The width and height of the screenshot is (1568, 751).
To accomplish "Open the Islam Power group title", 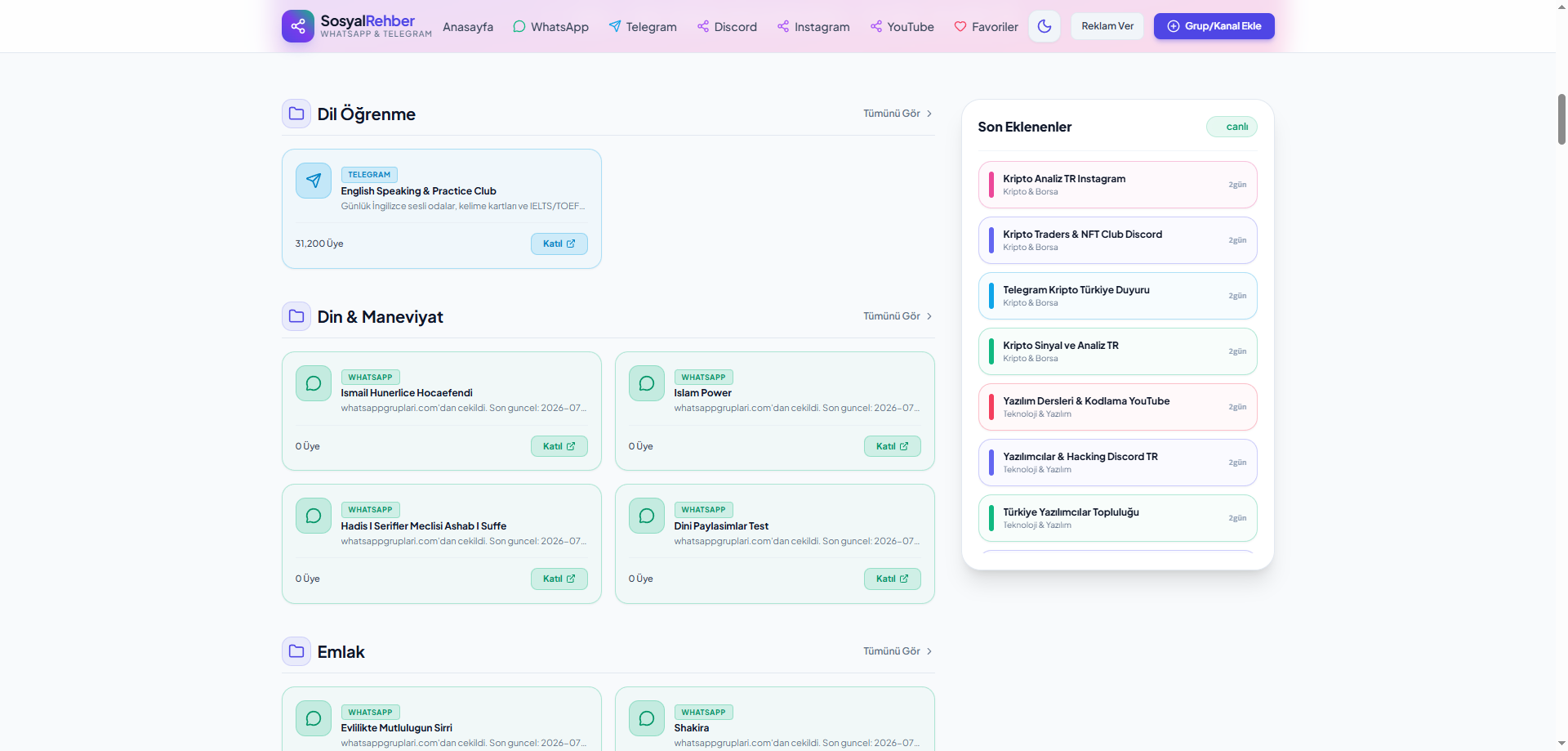I will [703, 393].
